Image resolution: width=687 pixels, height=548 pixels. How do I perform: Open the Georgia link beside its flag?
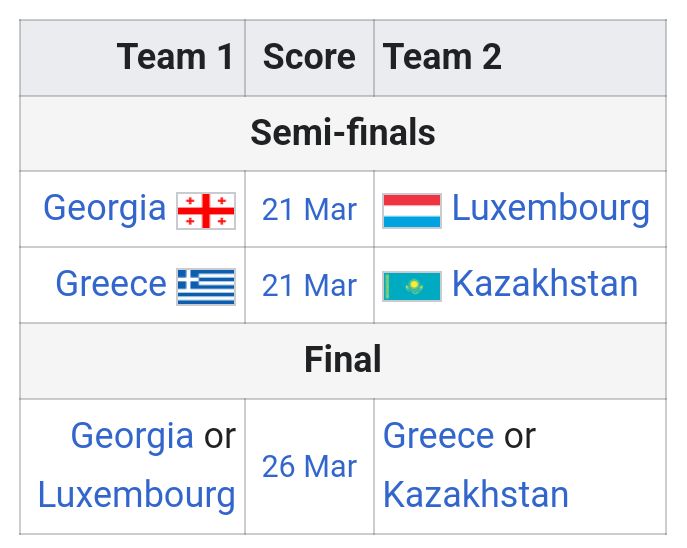click(105, 209)
